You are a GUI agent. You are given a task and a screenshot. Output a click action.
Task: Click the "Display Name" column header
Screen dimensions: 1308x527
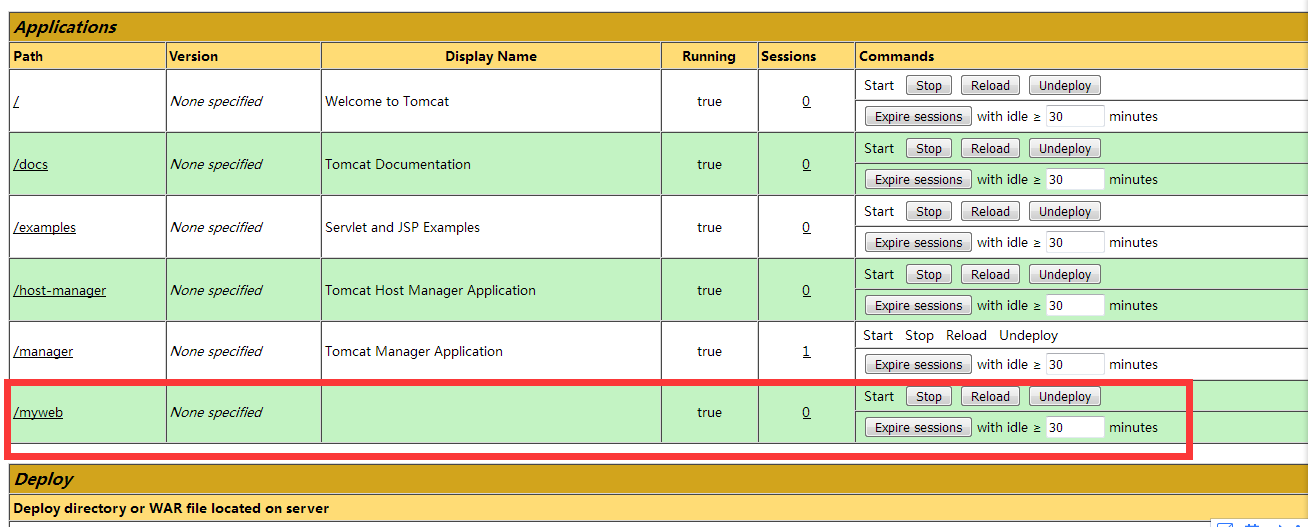pyautogui.click(x=491, y=56)
